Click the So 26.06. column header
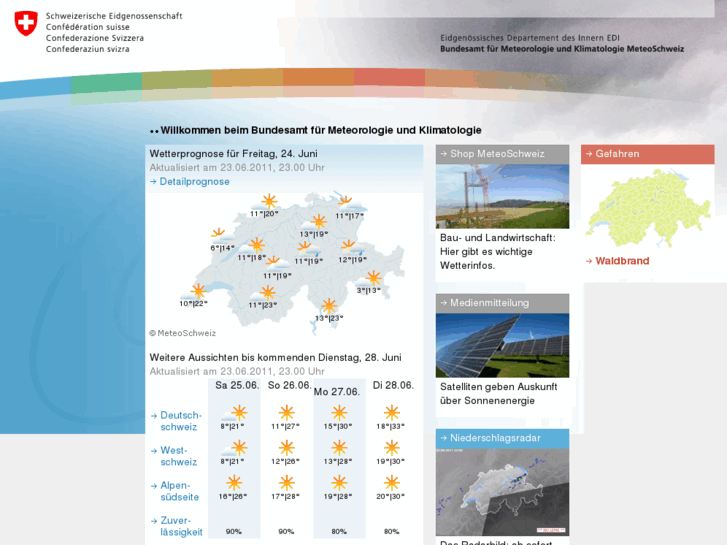727x545 pixels. [x=289, y=385]
